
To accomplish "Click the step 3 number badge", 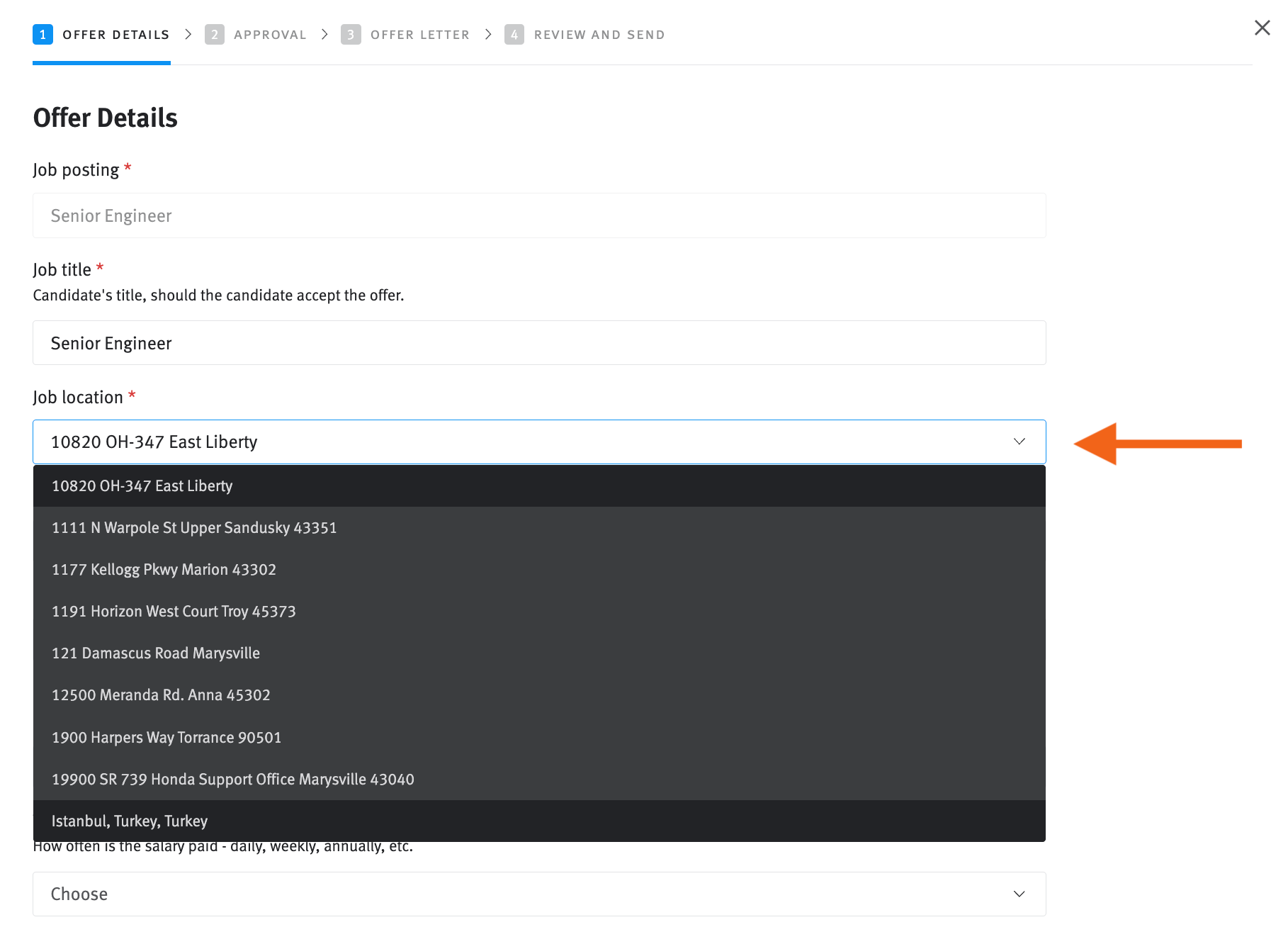I will 351,34.
